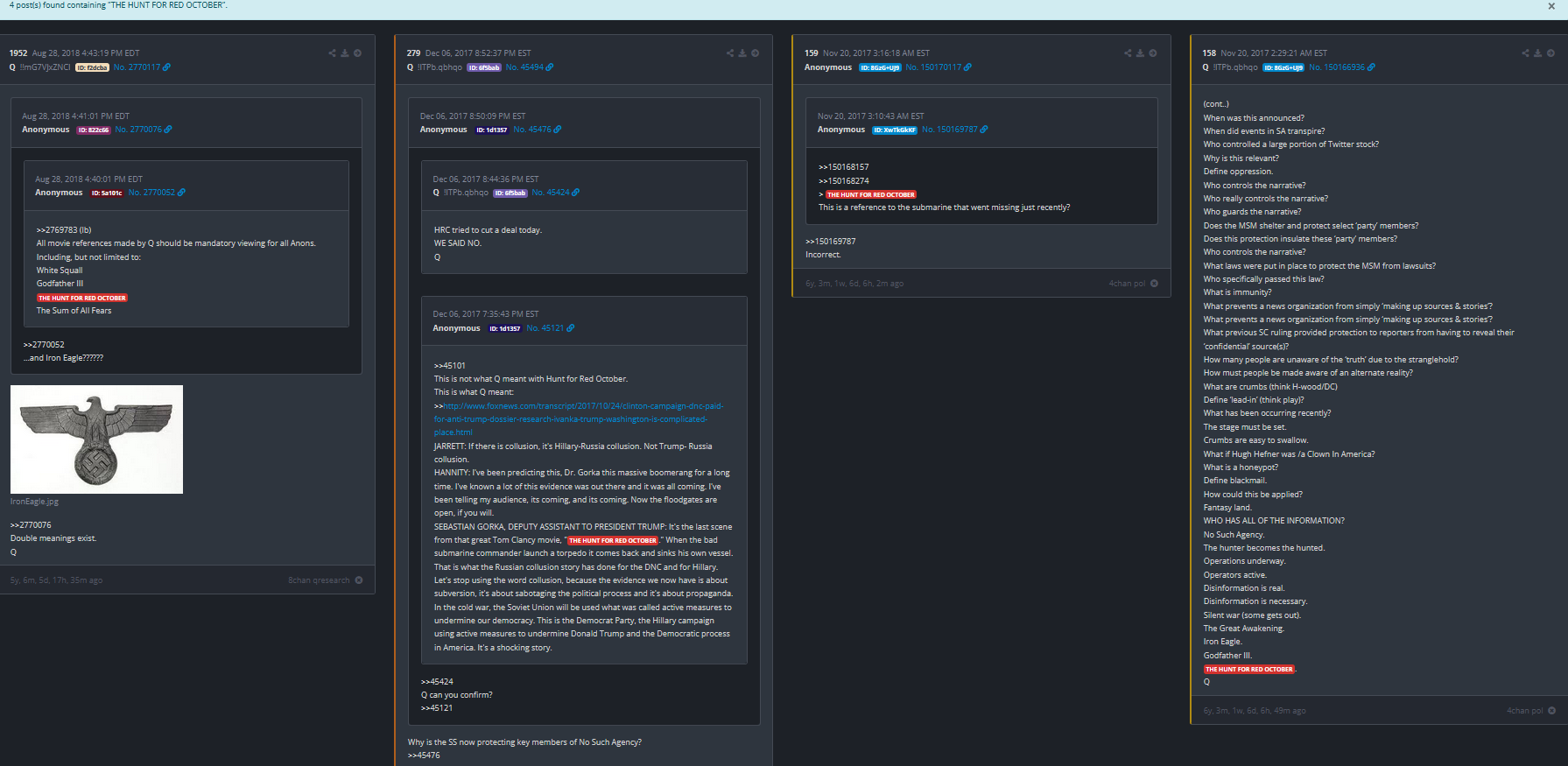This screenshot has width=1568, height=766.
Task: Click highlighted HUNT FOR RED OCTOBER in Gorka quote
Action: (x=613, y=540)
